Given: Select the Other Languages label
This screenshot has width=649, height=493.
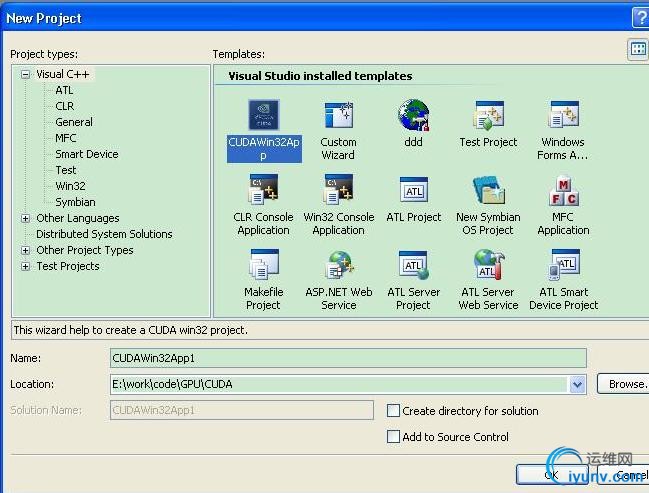Looking at the screenshot, I should 78,218.
